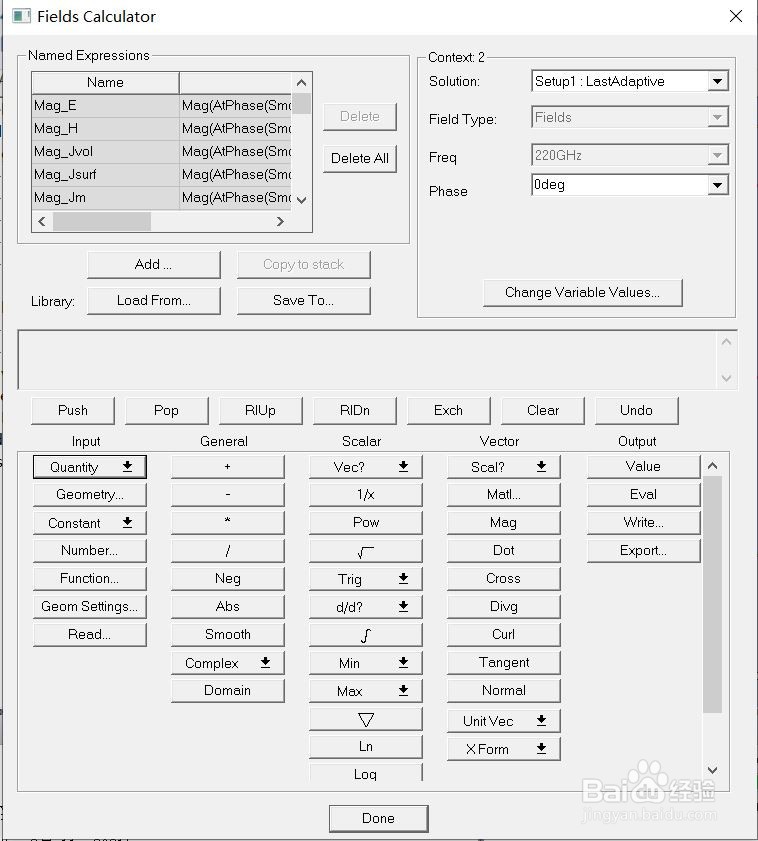Click the square root symbol button
This screenshot has width=758, height=841.
point(365,551)
